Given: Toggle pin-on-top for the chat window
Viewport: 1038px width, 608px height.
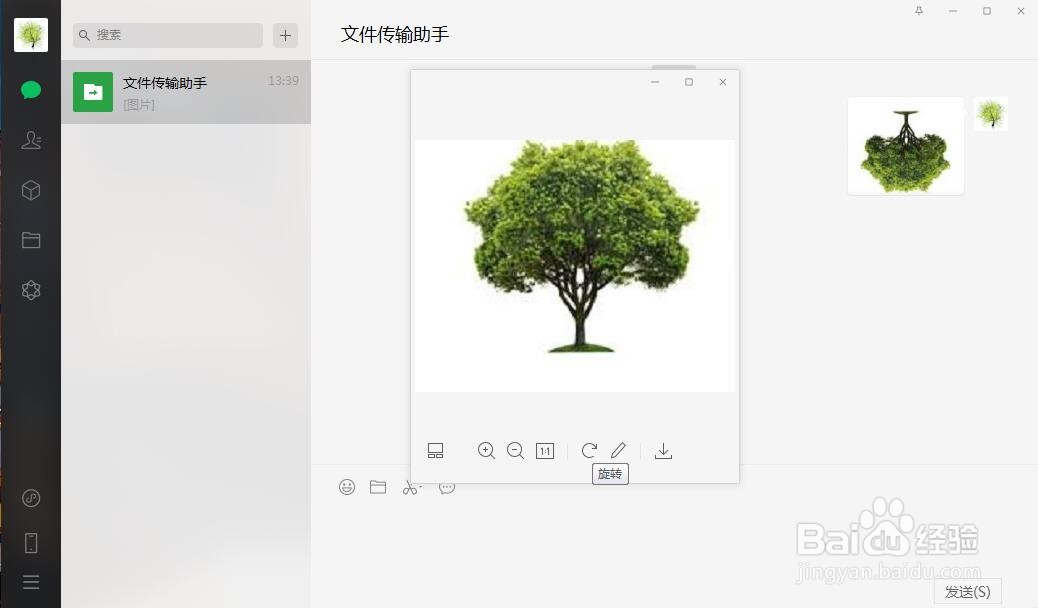Looking at the screenshot, I should (x=919, y=11).
